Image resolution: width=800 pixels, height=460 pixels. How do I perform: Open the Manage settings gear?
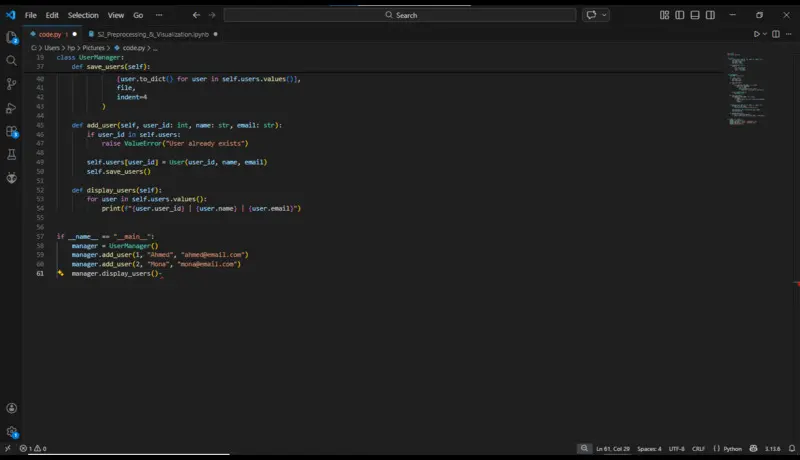click(x=12, y=432)
